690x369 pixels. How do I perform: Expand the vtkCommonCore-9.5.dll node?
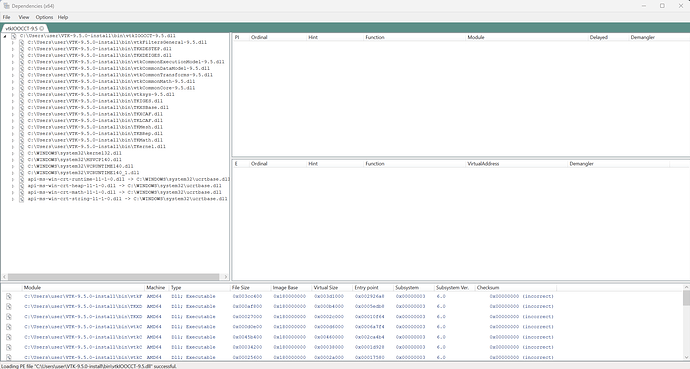[x=13, y=88]
